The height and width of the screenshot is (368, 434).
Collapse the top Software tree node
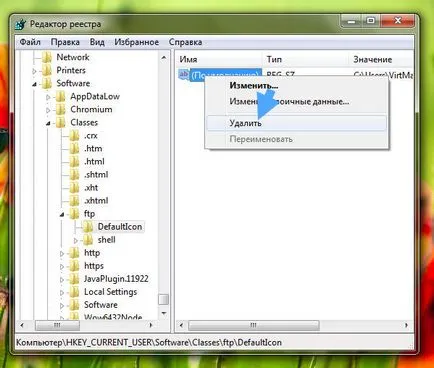click(34, 84)
